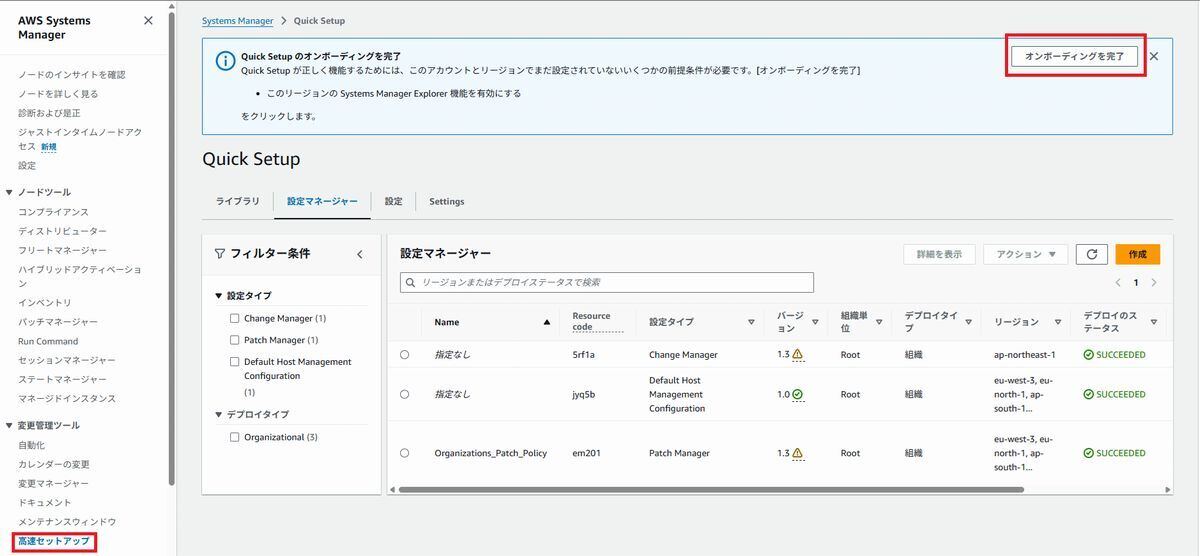Click the green version check in the jyq5b row

(x=797, y=394)
